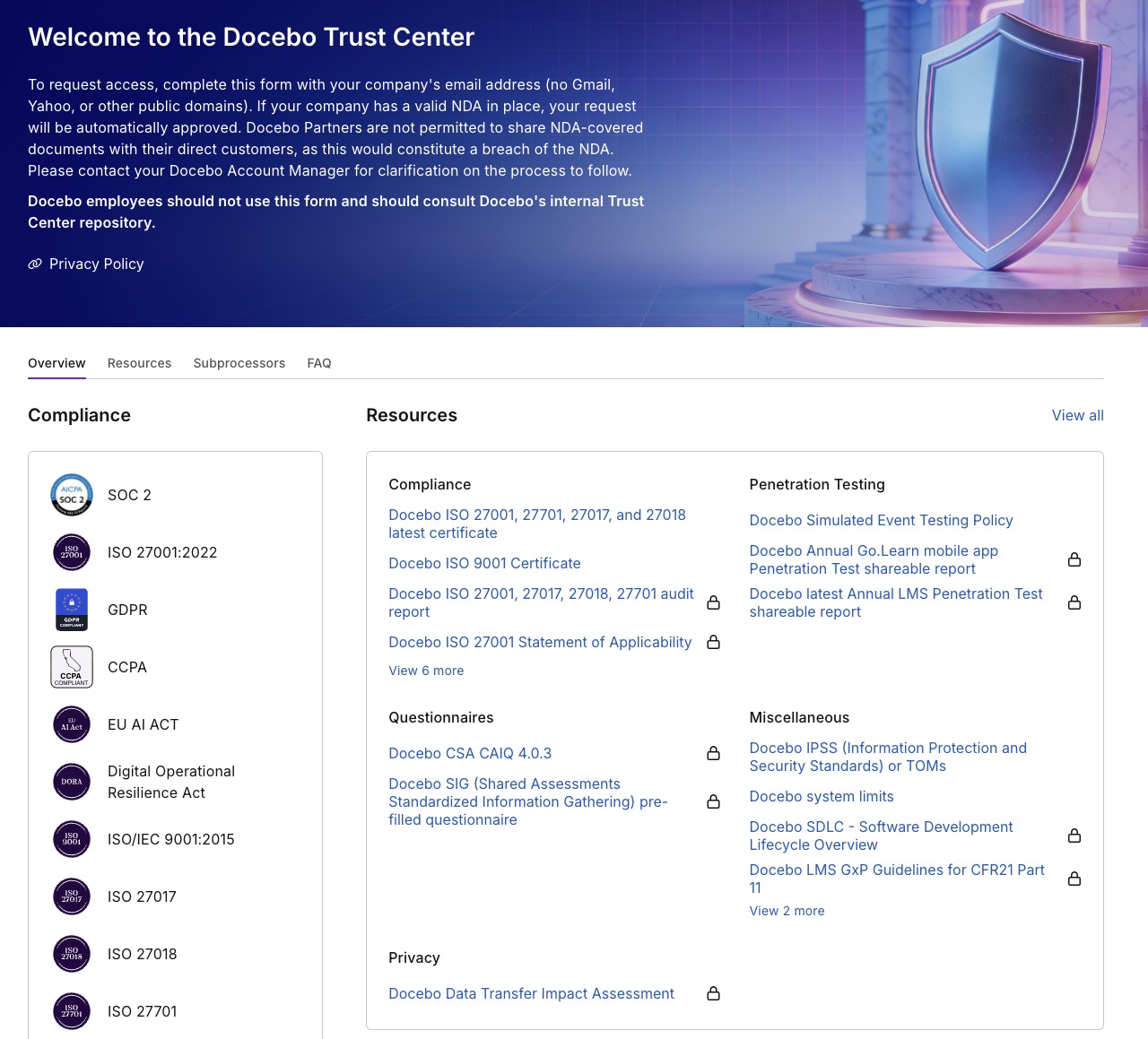1148x1039 pixels.
Task: Open the Subprocessors tab
Action: tap(239, 363)
